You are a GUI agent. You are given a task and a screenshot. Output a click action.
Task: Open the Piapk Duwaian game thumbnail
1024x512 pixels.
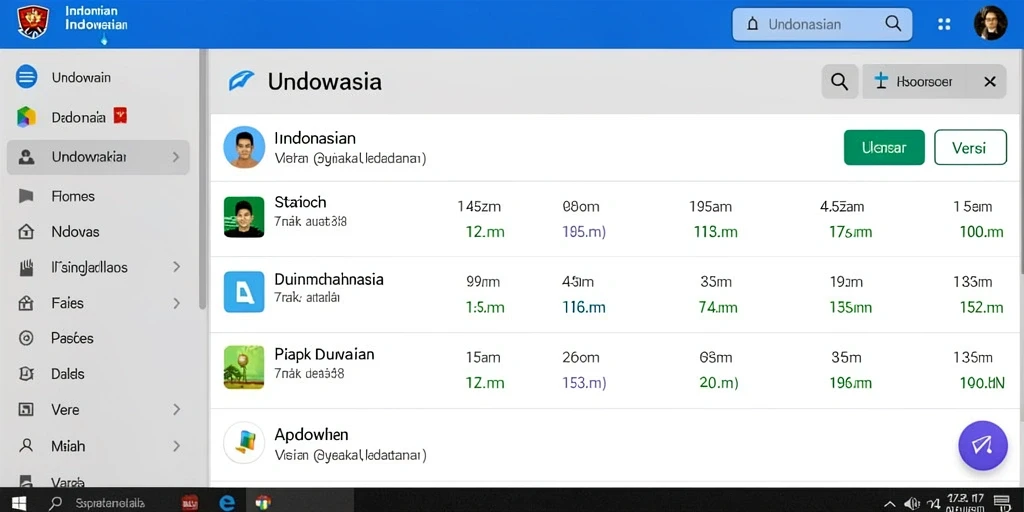[x=244, y=367]
